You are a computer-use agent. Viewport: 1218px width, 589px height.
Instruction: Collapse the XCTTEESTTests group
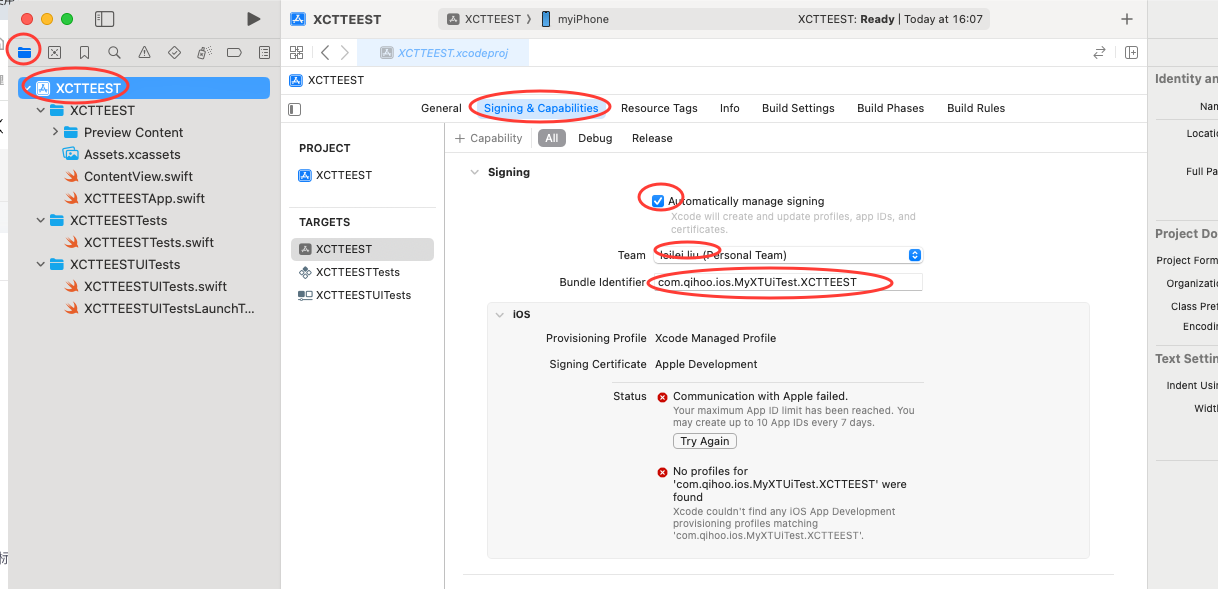pyautogui.click(x=41, y=220)
